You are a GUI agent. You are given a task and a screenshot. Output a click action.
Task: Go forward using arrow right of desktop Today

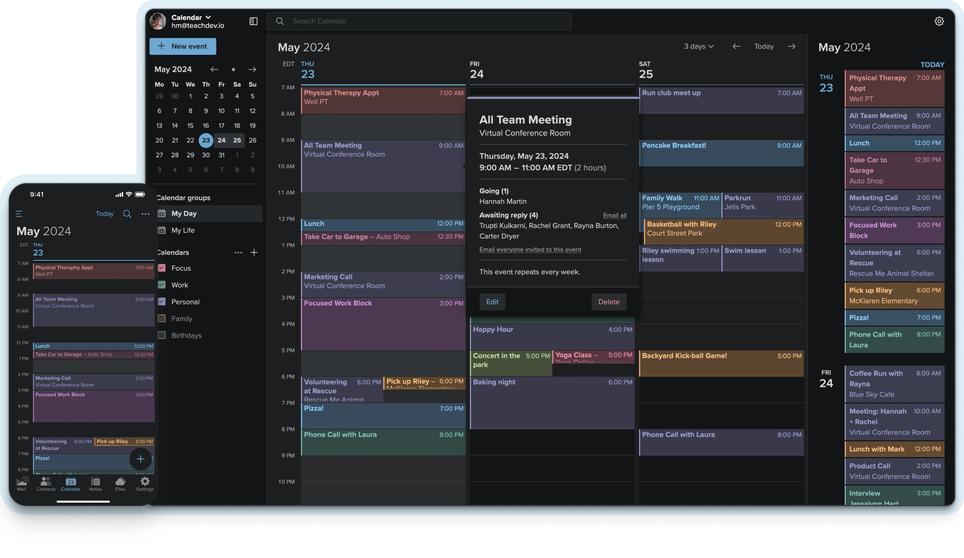pyautogui.click(x=791, y=46)
